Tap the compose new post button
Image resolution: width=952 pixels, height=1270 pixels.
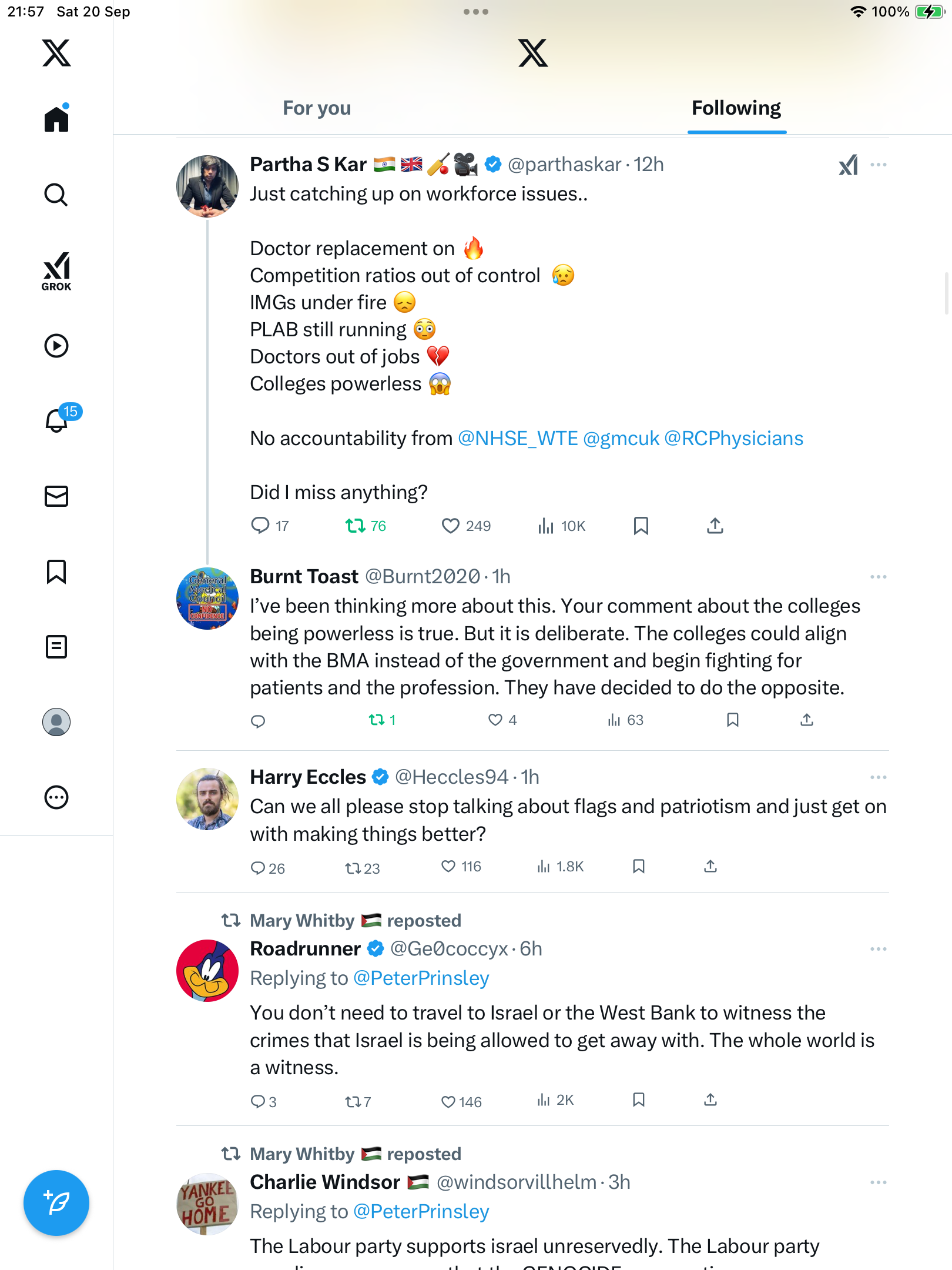pyautogui.click(x=56, y=1203)
